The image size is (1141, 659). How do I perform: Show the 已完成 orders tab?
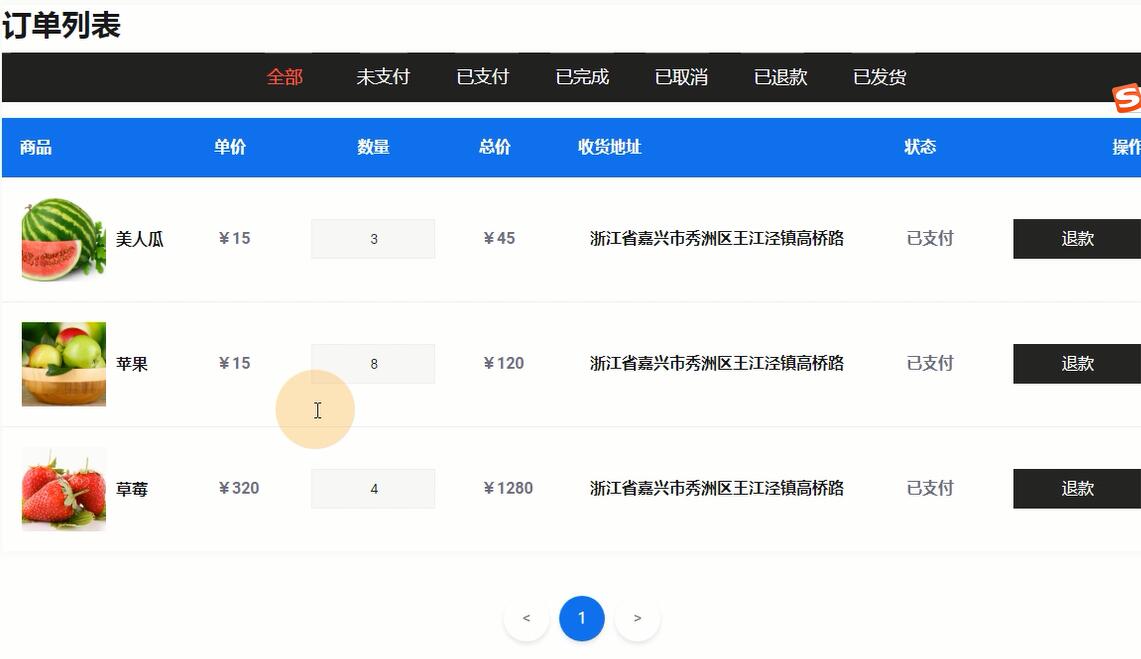pos(581,77)
